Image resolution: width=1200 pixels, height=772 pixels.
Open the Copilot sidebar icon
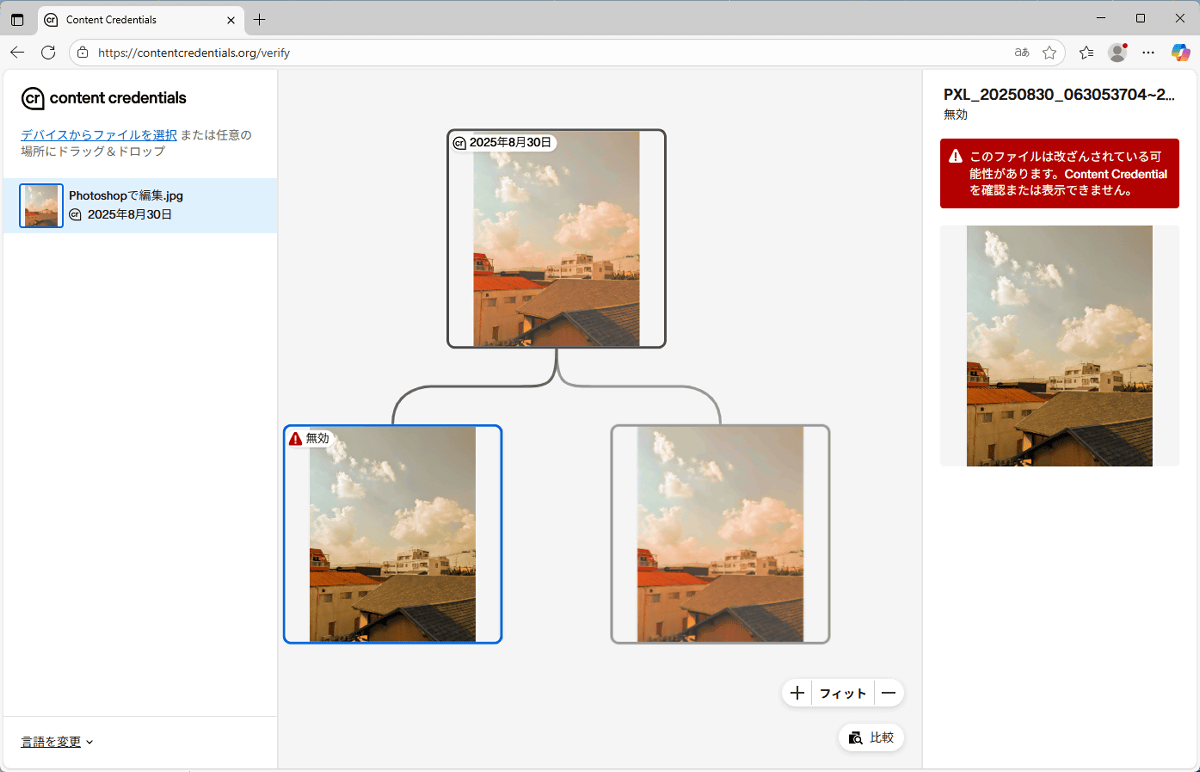(x=1180, y=52)
